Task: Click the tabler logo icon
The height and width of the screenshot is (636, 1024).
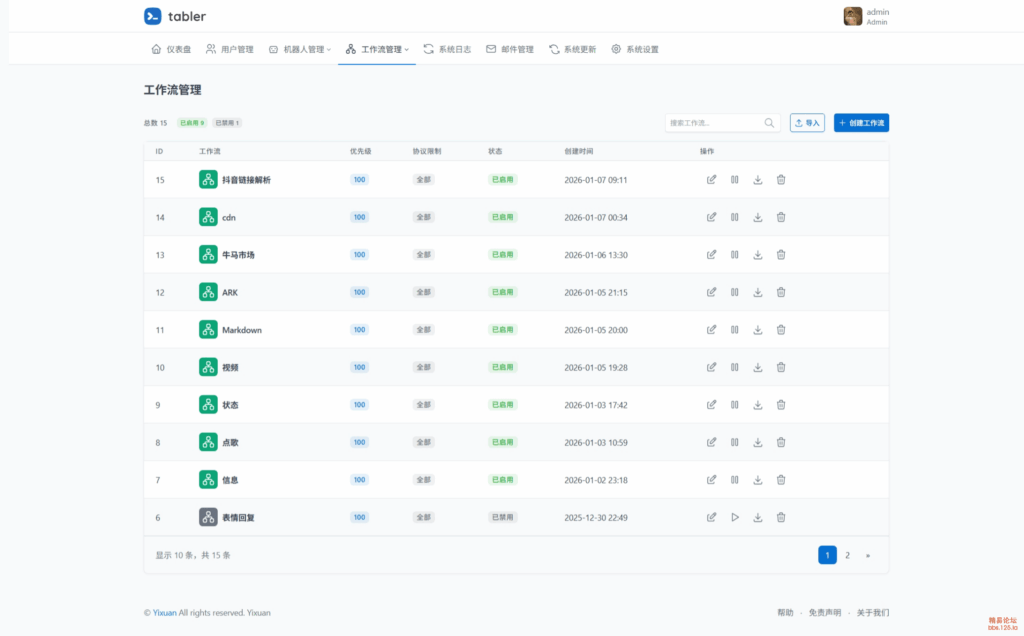Action: [x=152, y=16]
